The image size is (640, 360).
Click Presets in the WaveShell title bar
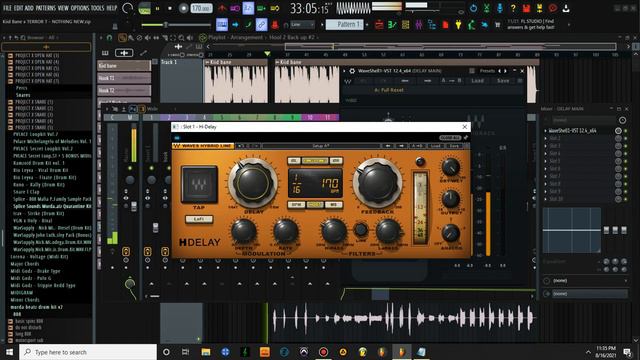(x=487, y=71)
